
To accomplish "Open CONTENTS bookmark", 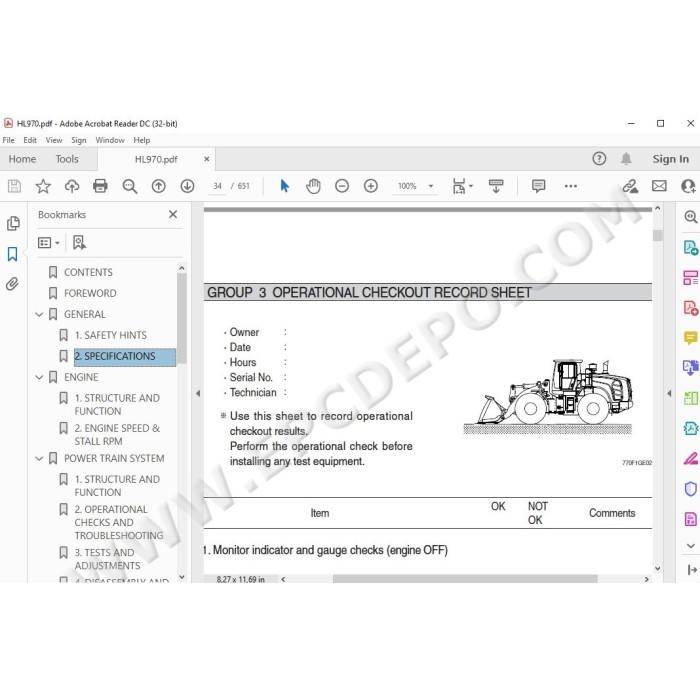I will [x=88, y=272].
